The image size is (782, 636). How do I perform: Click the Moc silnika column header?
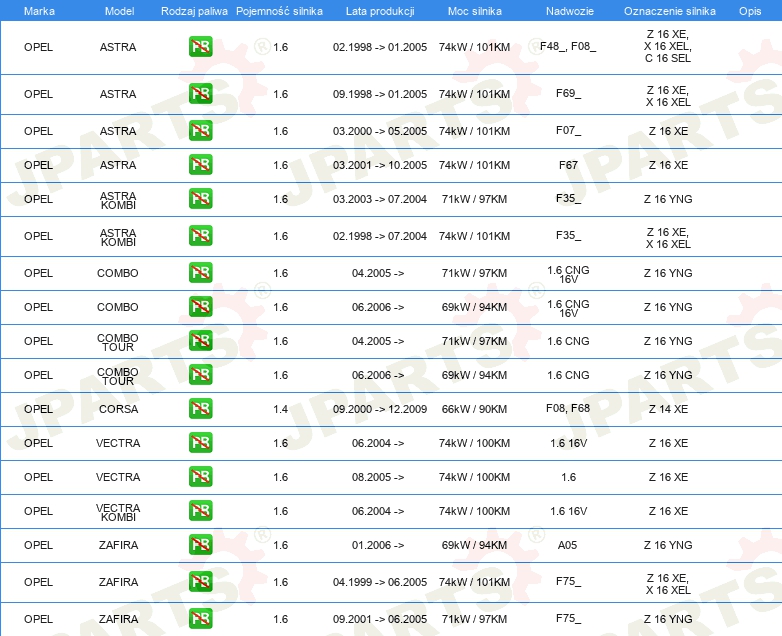point(475,11)
